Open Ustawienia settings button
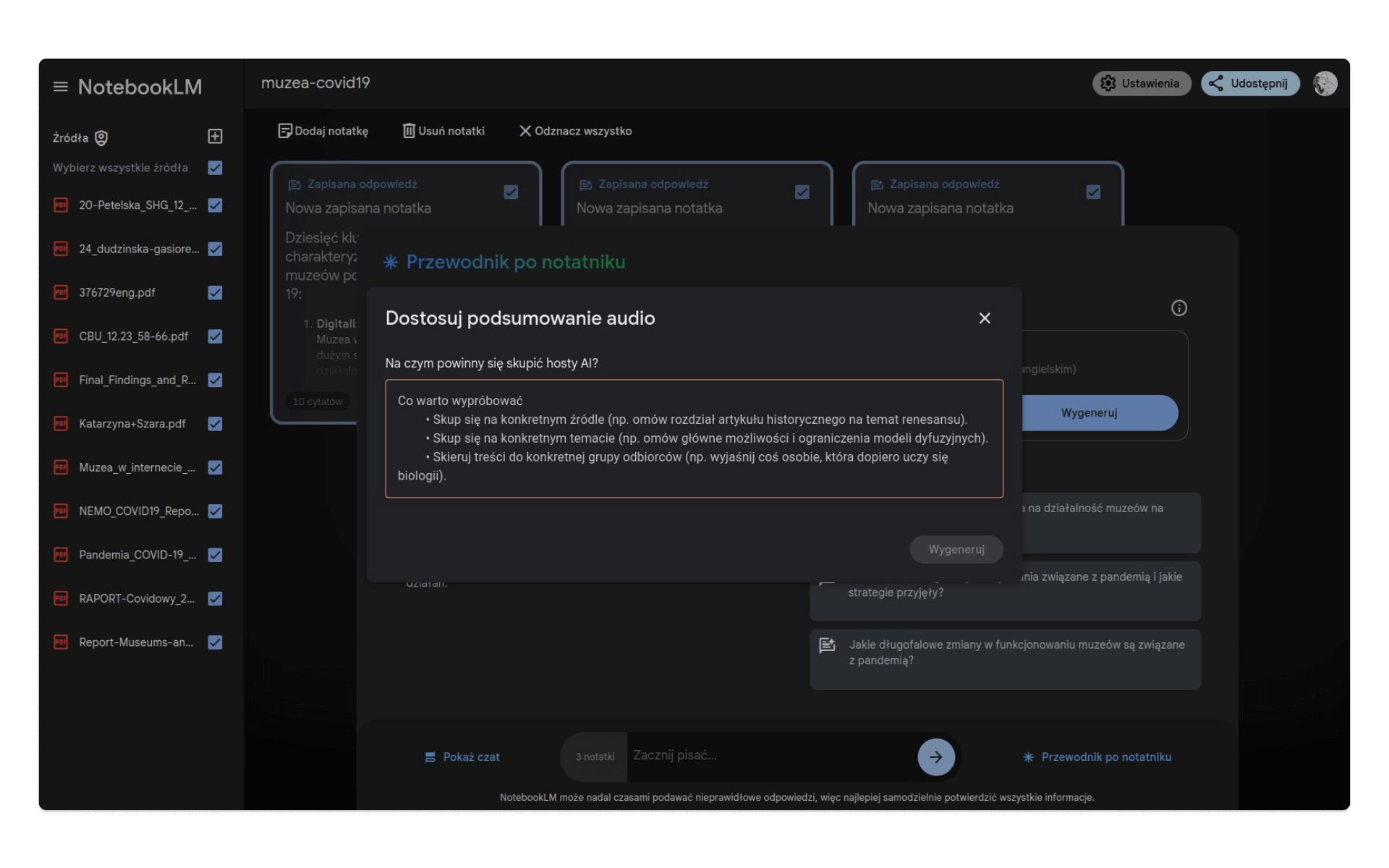Screen dimensions: 1389x868 click(1141, 83)
